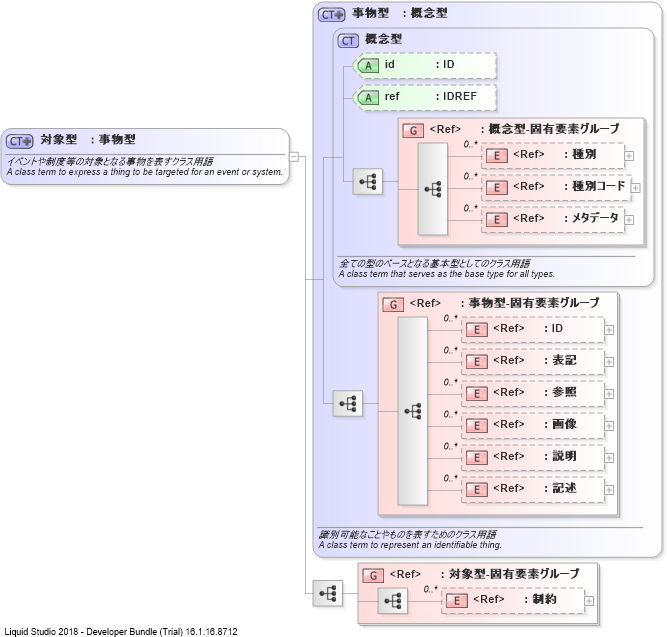The width and height of the screenshot is (667, 637).
Task: Click the 0..* cardinality beside 種別
Action: (470, 144)
